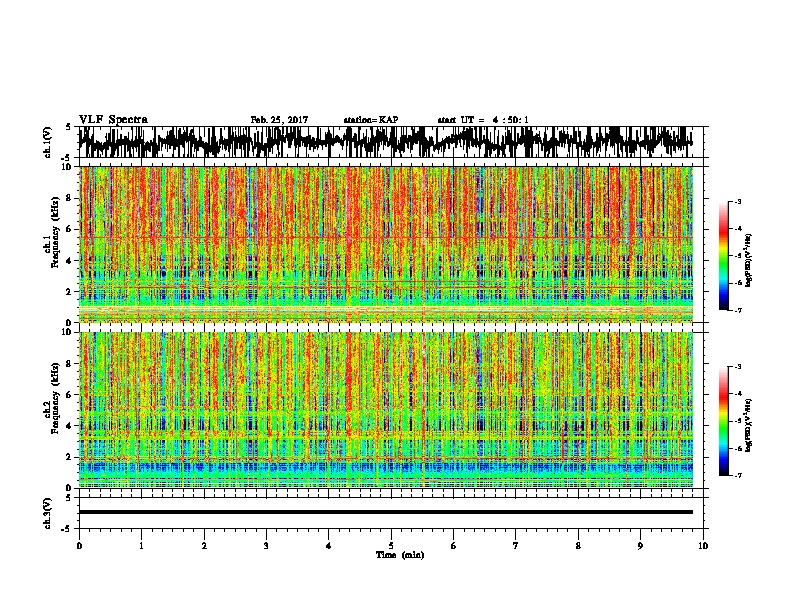Click the ch.2 colorbar log(PSD) unit label
The image size is (792, 612).
(x=748, y=425)
